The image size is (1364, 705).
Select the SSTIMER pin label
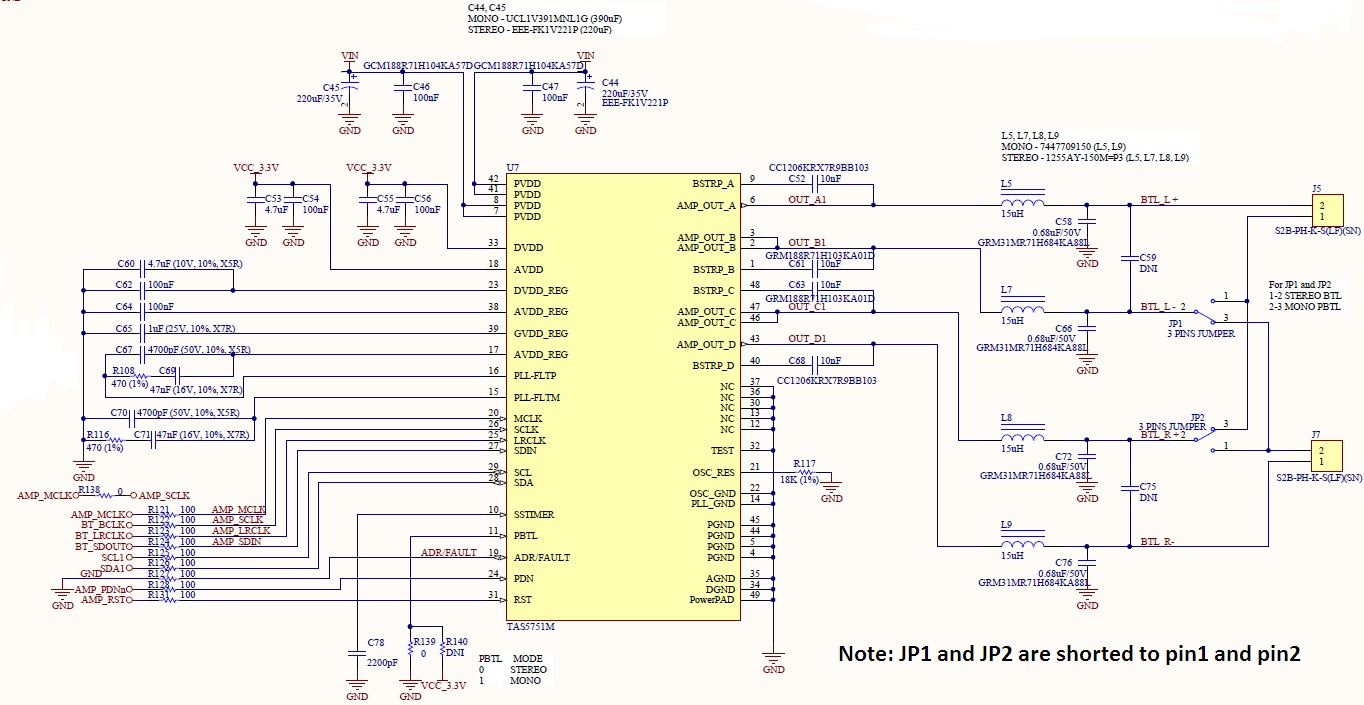click(x=534, y=515)
